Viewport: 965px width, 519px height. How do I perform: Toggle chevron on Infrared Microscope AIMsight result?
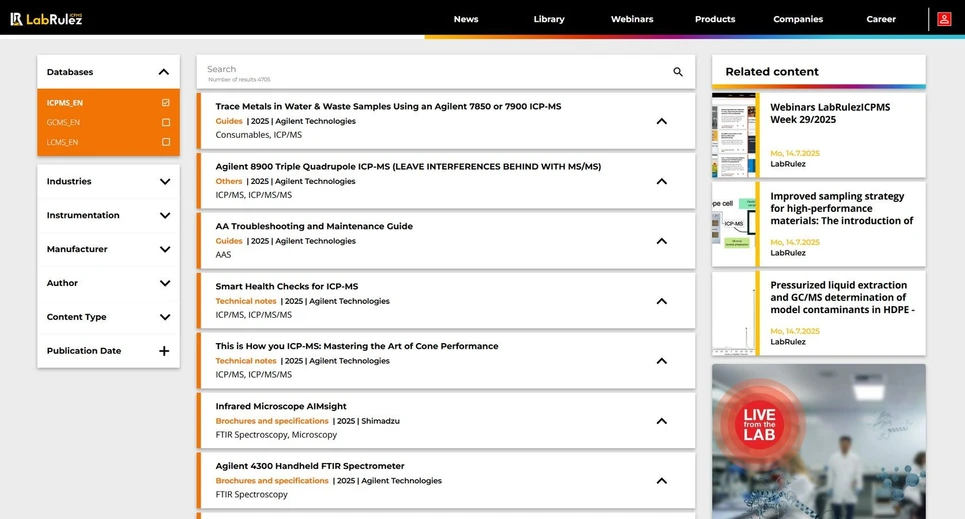(662, 421)
